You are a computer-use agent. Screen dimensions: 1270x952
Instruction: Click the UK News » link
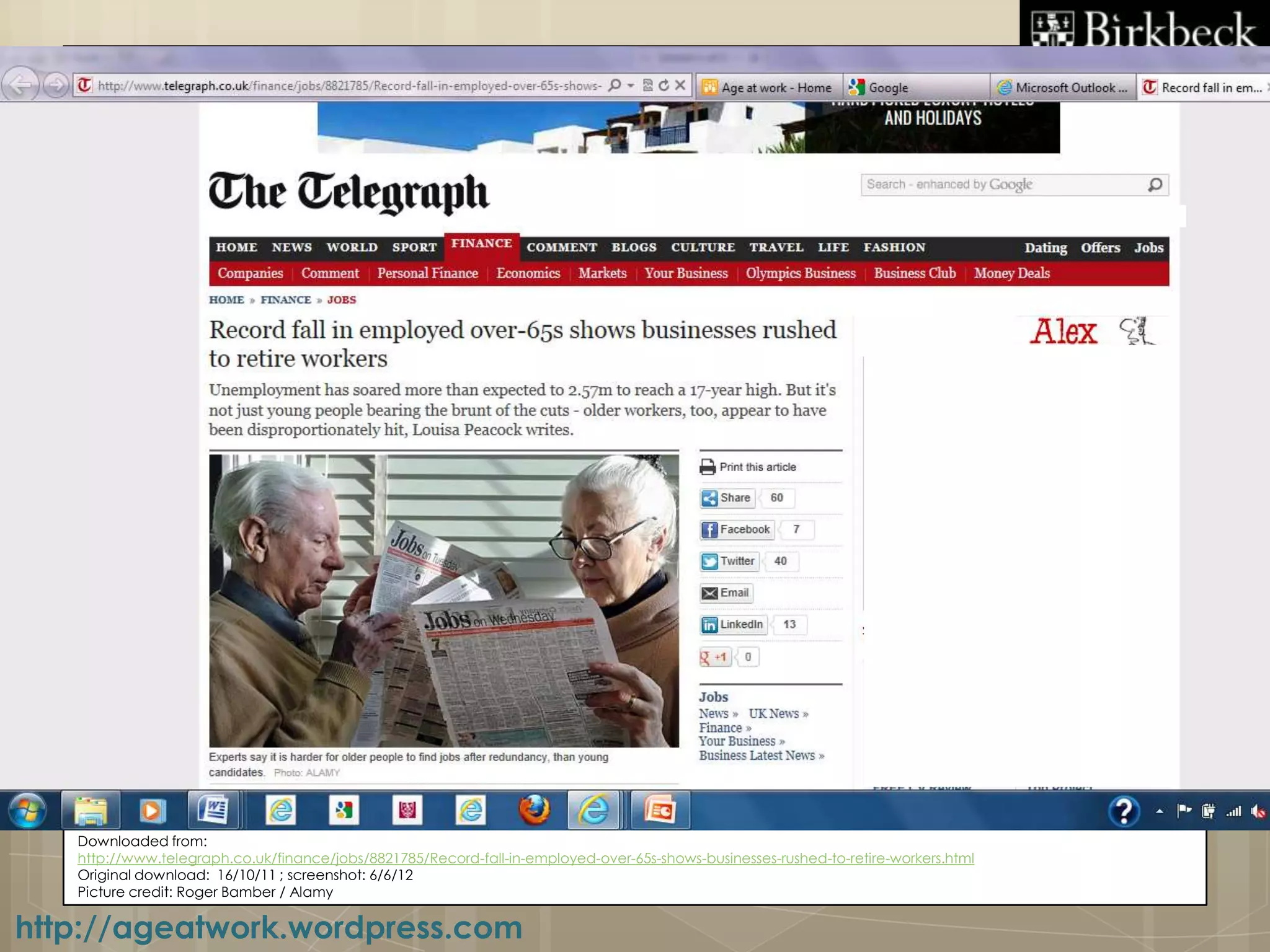tap(778, 714)
